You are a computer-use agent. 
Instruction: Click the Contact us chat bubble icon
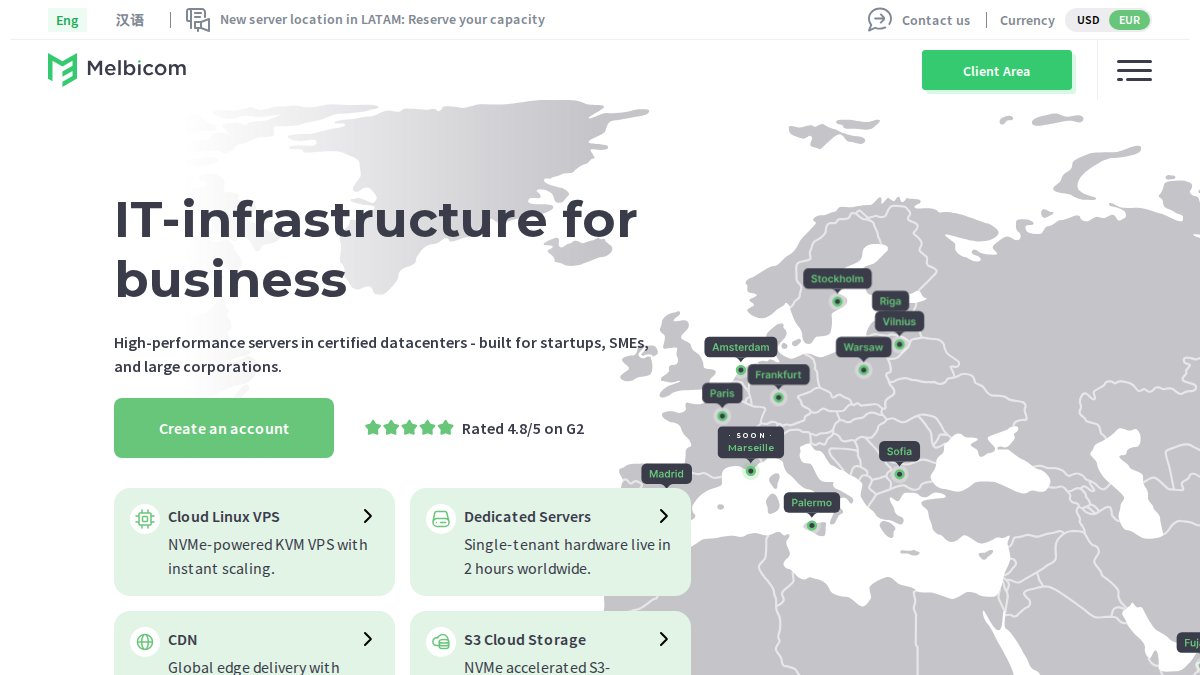(880, 19)
